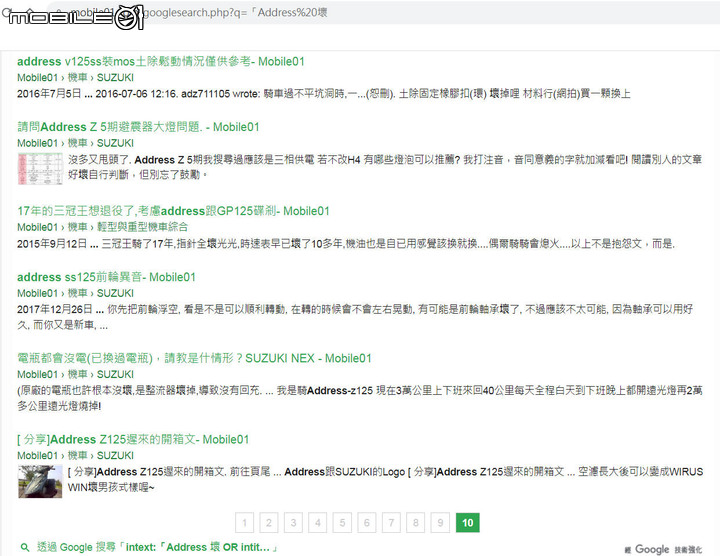Image resolution: width=720 pixels, height=556 pixels.
Task: Go to results page 9
Action: pyautogui.click(x=440, y=522)
